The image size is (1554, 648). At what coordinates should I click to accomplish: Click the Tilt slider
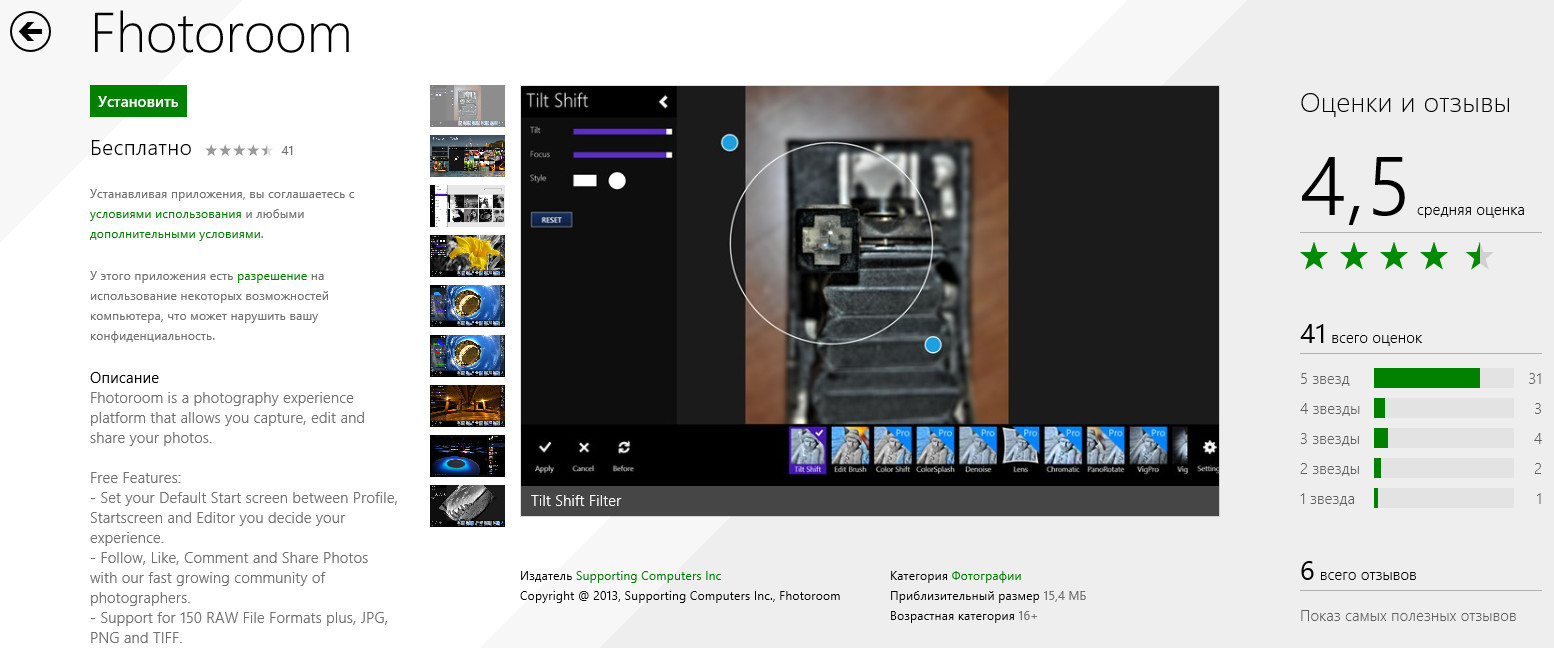621,131
